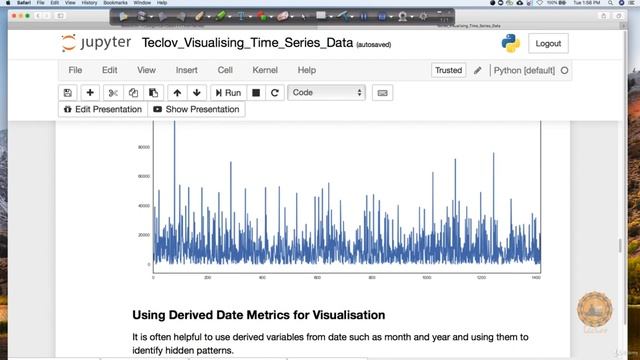Open the Edit menu in Jupyter
The image size is (640, 360).
click(x=109, y=70)
